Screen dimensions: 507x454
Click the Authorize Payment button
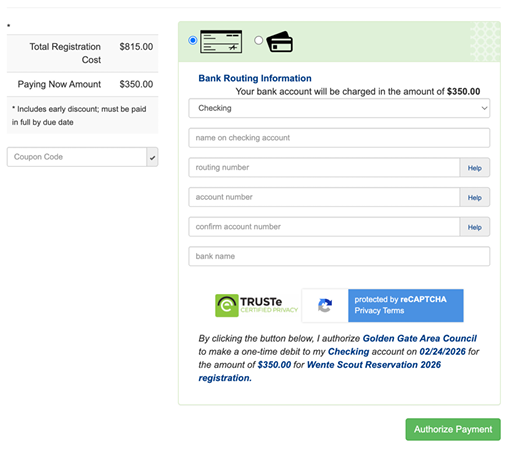click(x=453, y=429)
